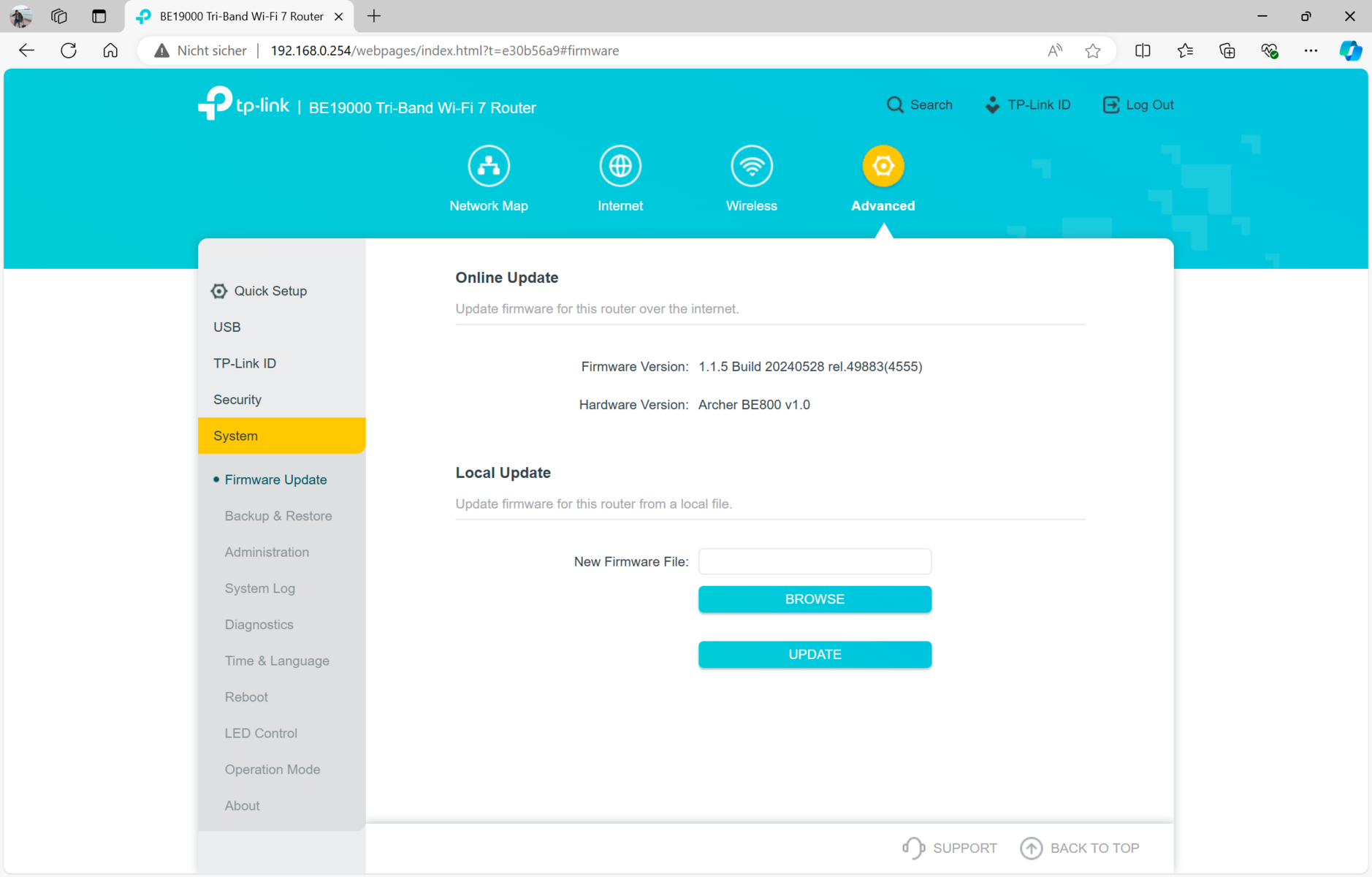Toggle browser split screen view
Image resolution: width=1372 pixels, height=877 pixels.
tap(1143, 50)
